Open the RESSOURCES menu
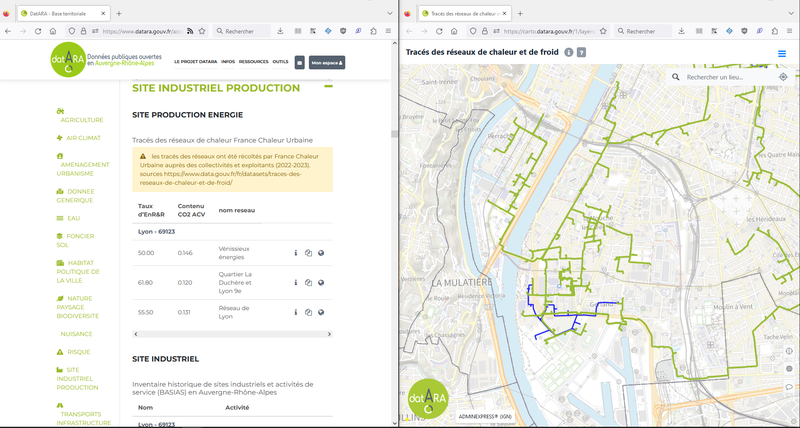Viewport: 800px width, 428px height. click(253, 62)
